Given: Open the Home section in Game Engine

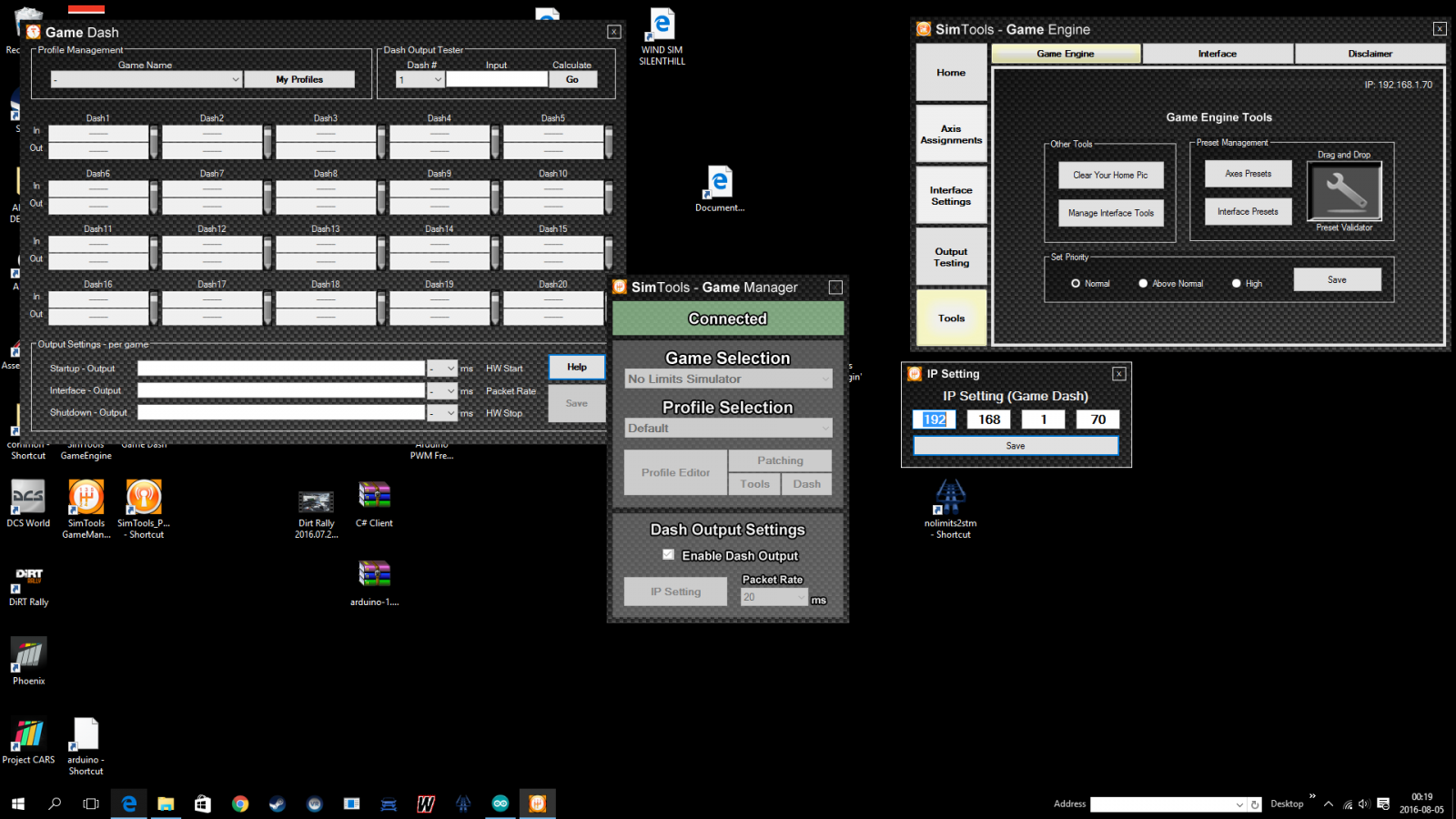Looking at the screenshot, I should coord(951,73).
